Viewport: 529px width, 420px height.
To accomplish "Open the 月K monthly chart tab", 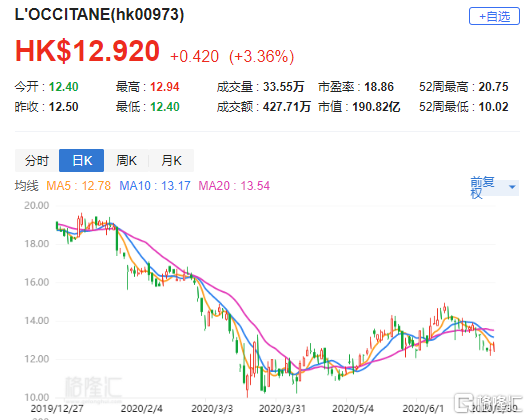I will (171, 161).
